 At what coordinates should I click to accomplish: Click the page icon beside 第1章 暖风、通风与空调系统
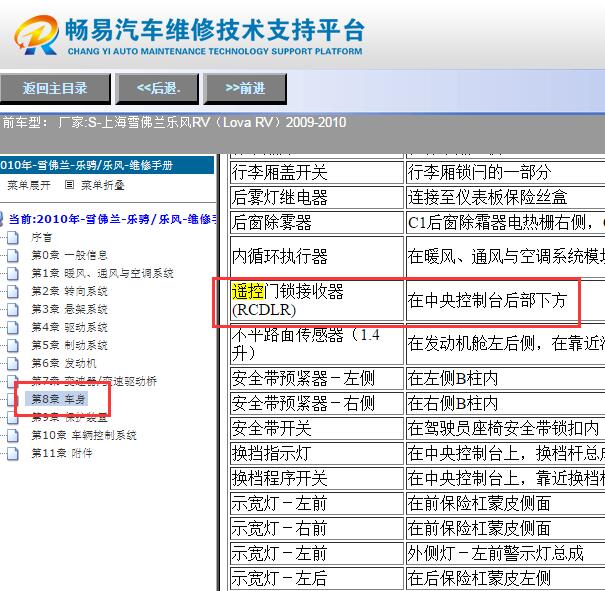13,274
